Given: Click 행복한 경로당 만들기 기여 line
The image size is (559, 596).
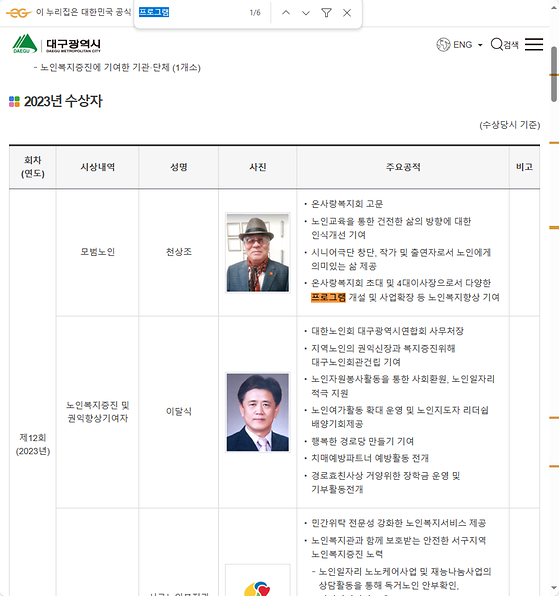Looking at the screenshot, I should point(362,441).
